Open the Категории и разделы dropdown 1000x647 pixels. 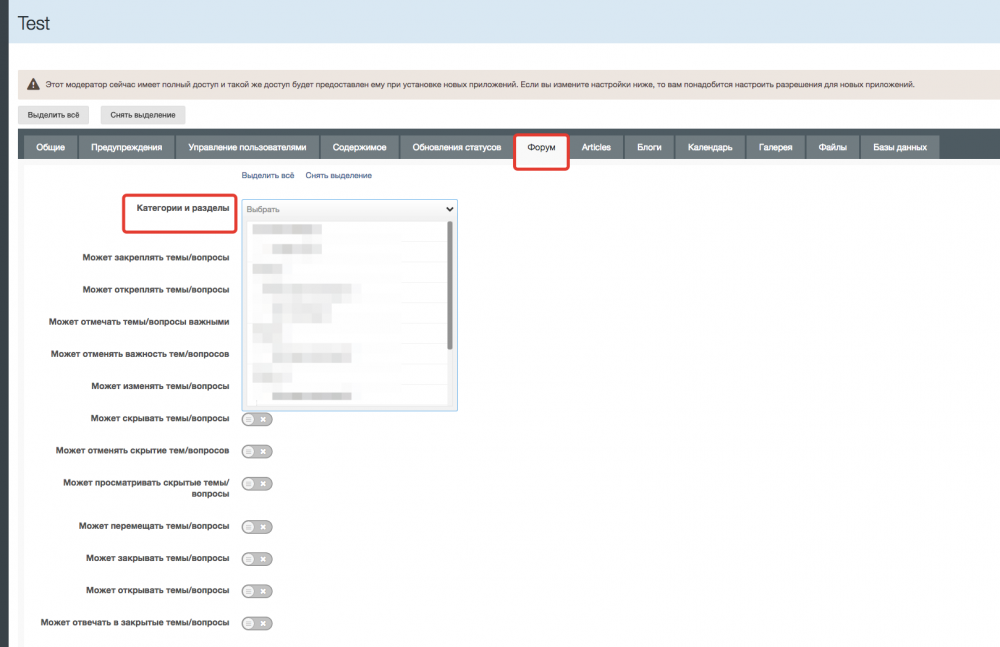pos(349,209)
